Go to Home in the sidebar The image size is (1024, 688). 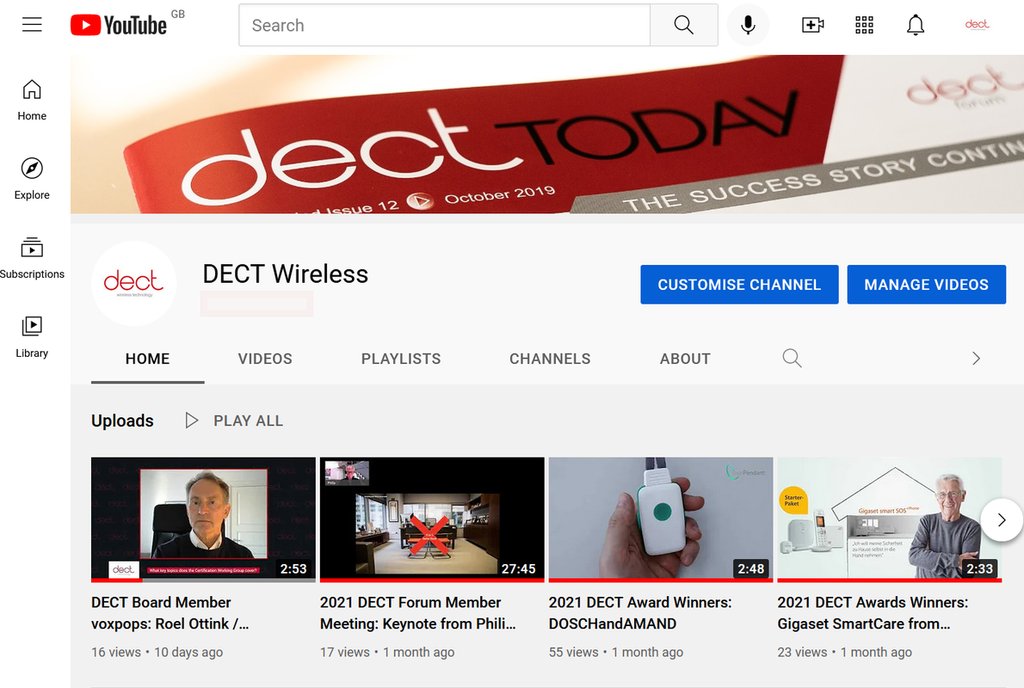32,100
